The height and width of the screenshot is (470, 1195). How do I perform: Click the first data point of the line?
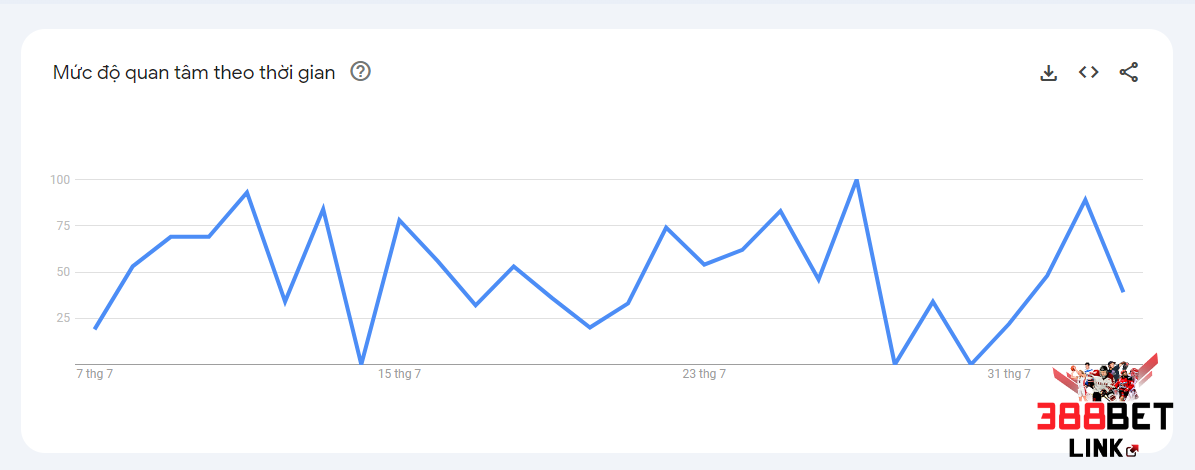pyautogui.click(x=95, y=328)
